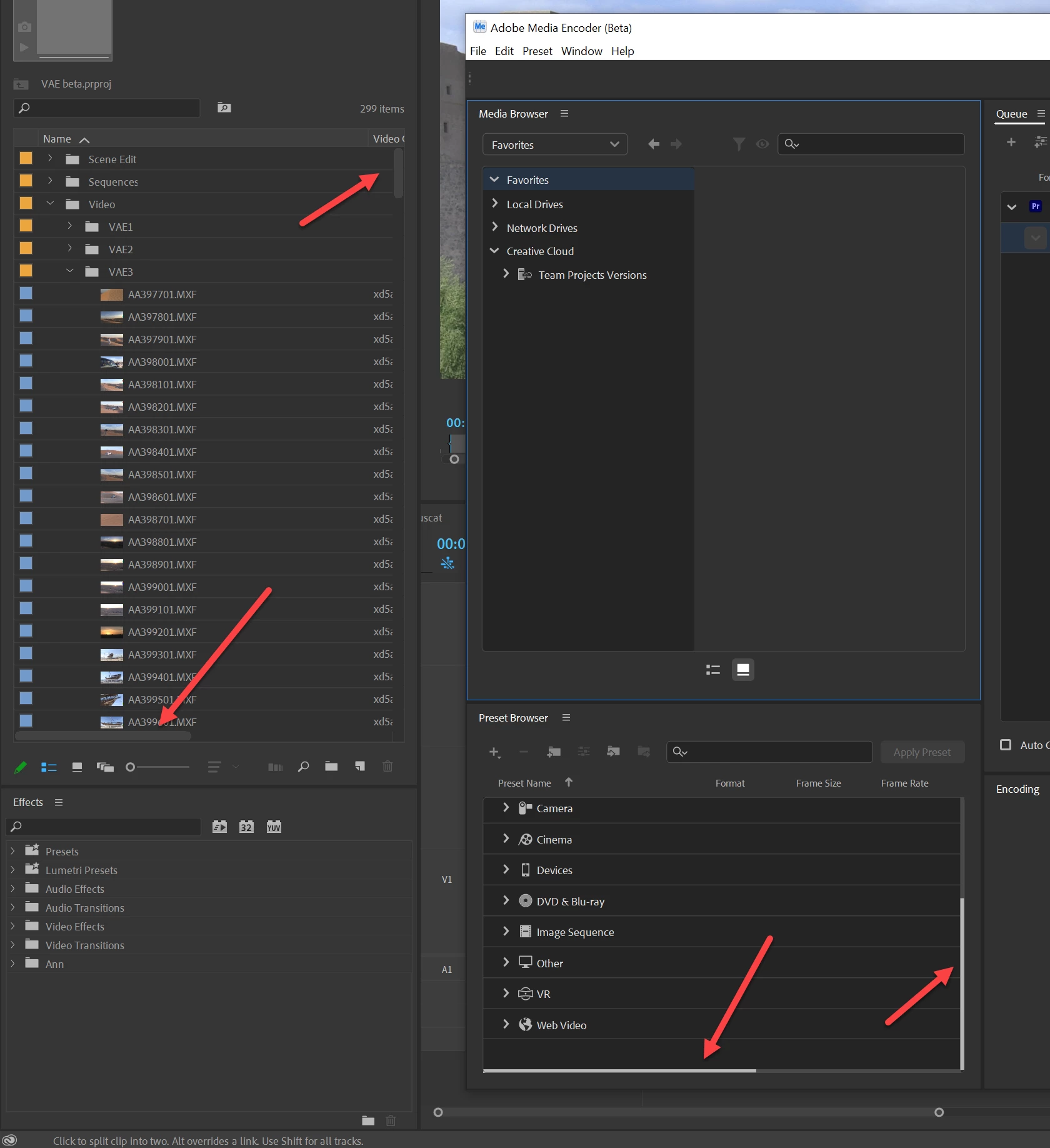Sort the Project panel by Name column
The image size is (1050, 1148).
pyautogui.click(x=57, y=139)
